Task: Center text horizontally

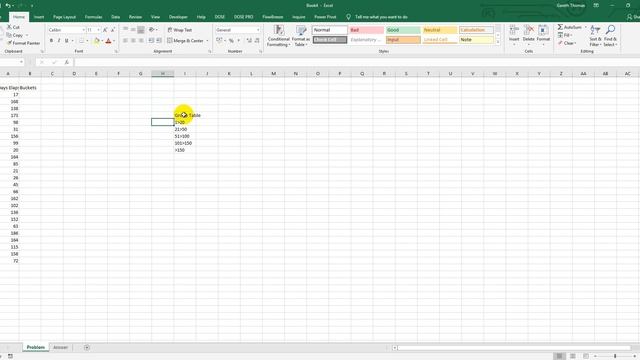Action: (133, 41)
